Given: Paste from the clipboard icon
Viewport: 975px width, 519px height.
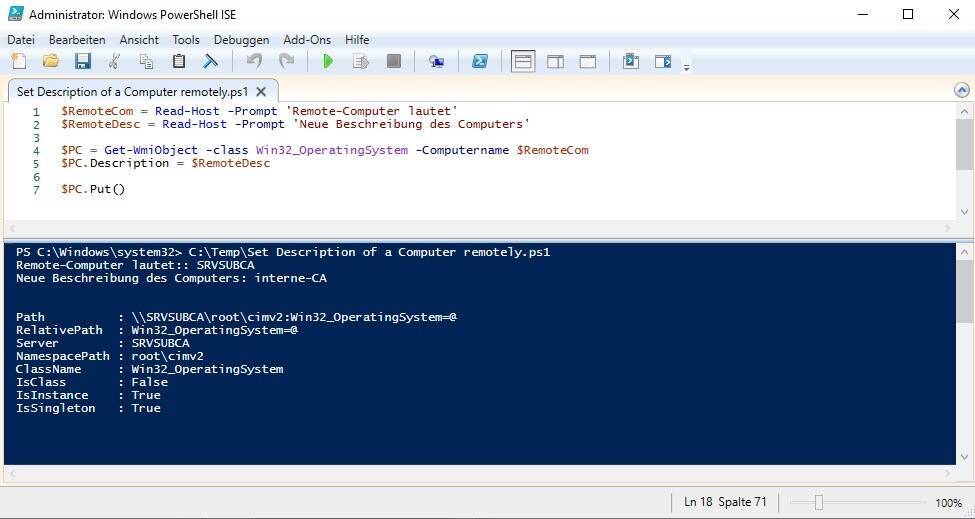Looking at the screenshot, I should pos(179,62).
